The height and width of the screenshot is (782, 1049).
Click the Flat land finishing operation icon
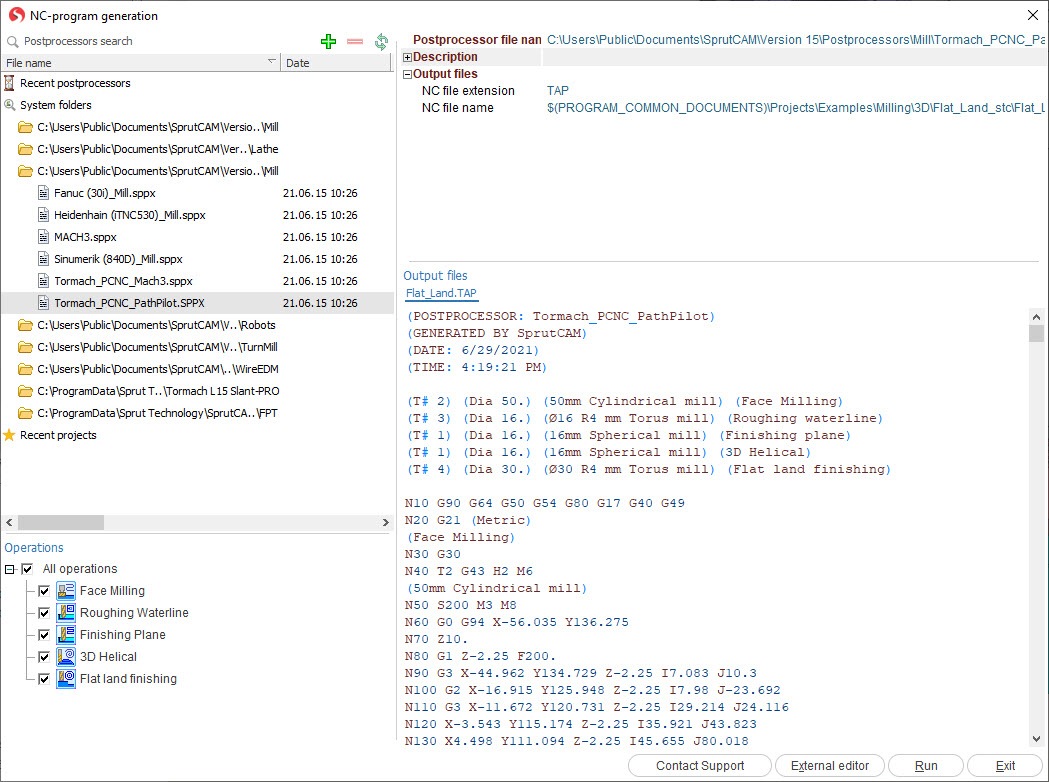(x=66, y=679)
